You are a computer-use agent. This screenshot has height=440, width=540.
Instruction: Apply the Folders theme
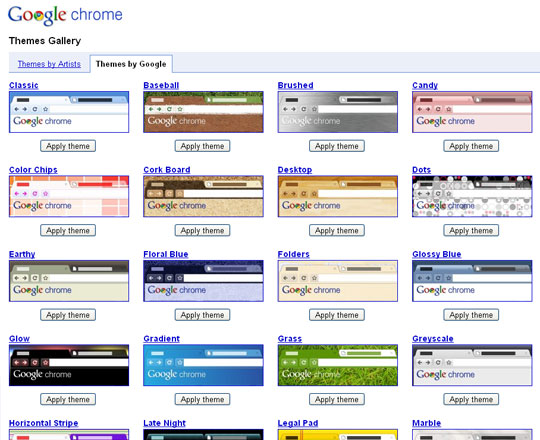[x=337, y=315]
